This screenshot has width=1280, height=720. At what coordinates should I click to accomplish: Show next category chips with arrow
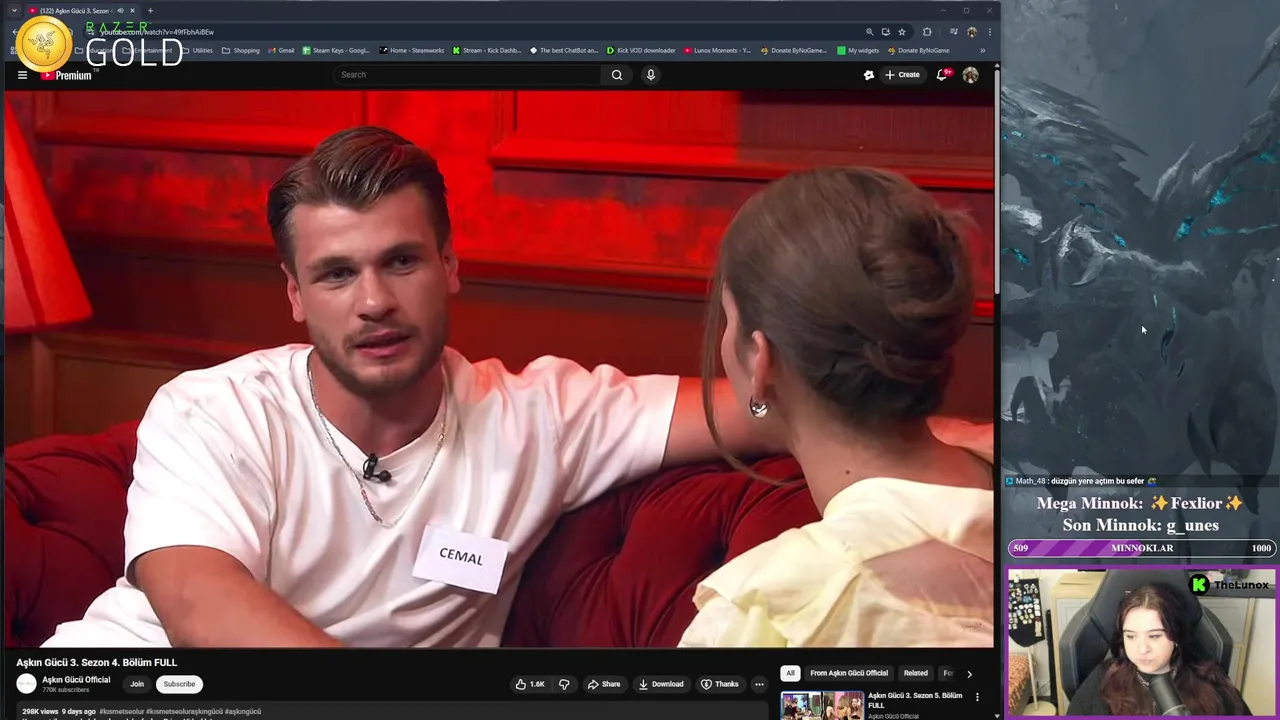pyautogui.click(x=969, y=674)
